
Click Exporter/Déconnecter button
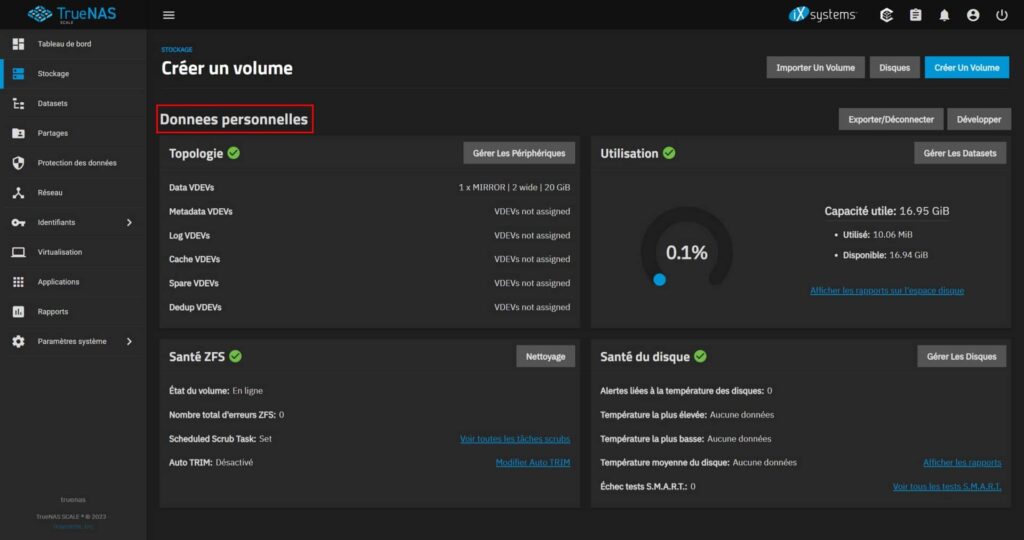click(891, 119)
